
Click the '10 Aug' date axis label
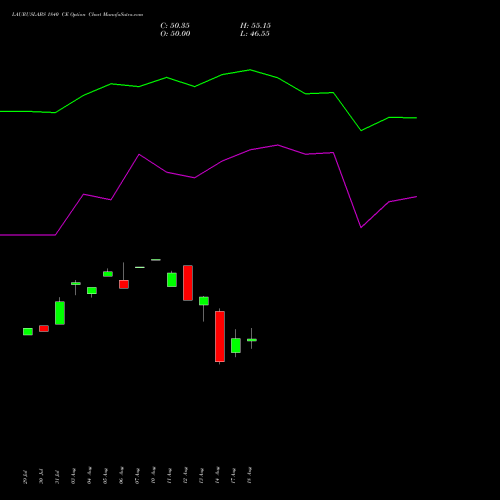coord(153,476)
